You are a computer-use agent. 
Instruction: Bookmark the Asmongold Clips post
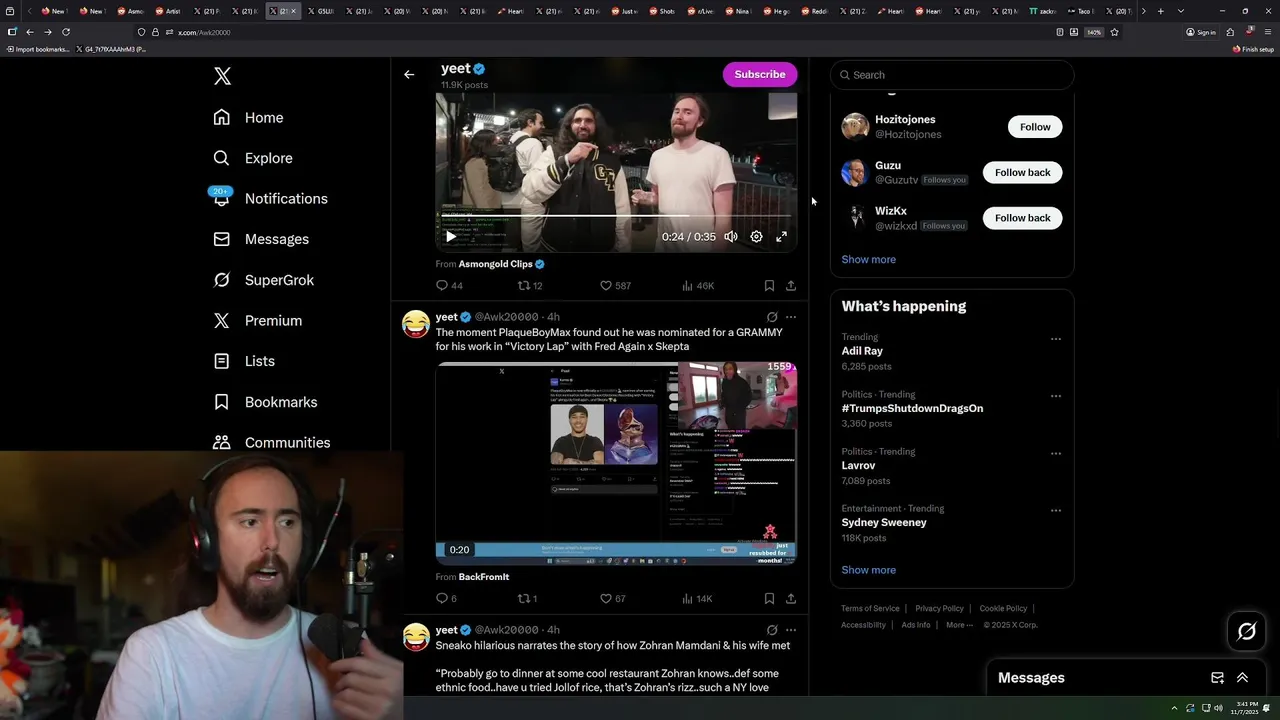(769, 286)
